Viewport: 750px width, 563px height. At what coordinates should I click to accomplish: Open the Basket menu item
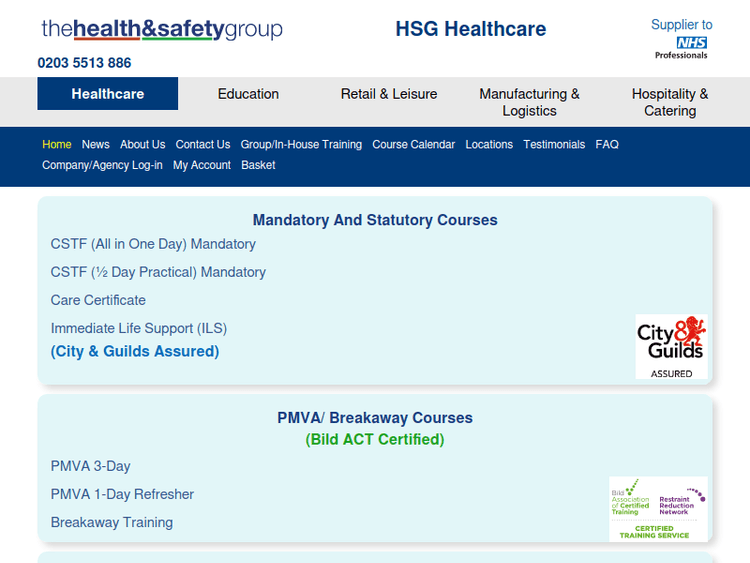click(x=258, y=165)
